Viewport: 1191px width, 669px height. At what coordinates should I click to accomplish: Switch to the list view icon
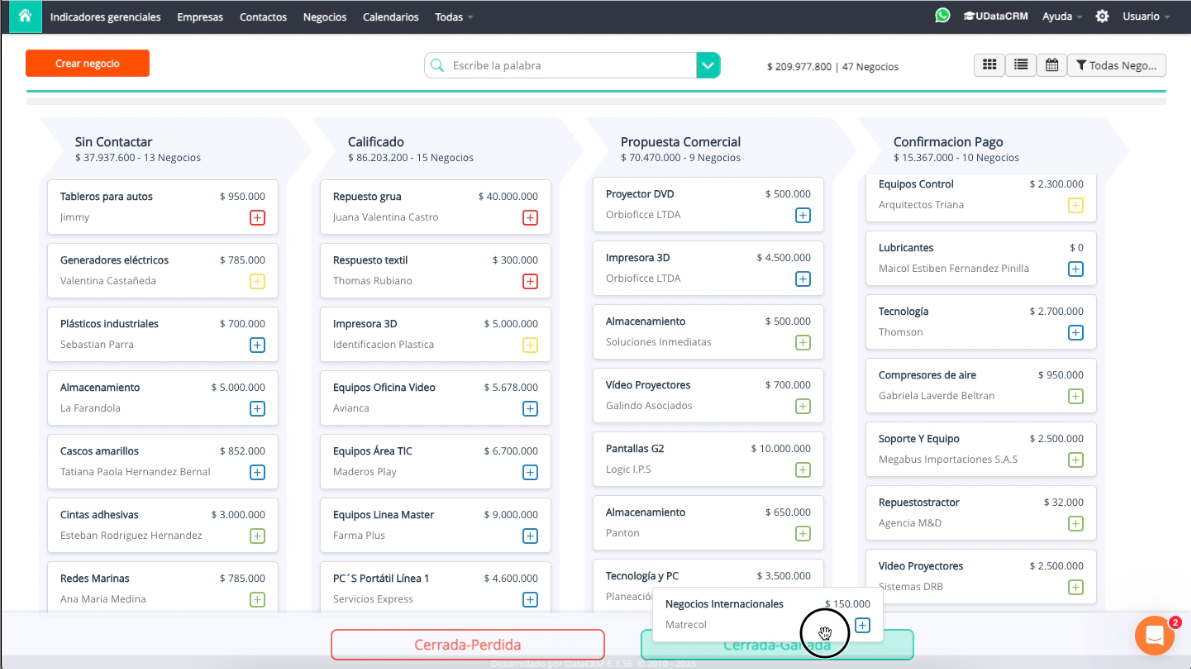[x=1020, y=65]
